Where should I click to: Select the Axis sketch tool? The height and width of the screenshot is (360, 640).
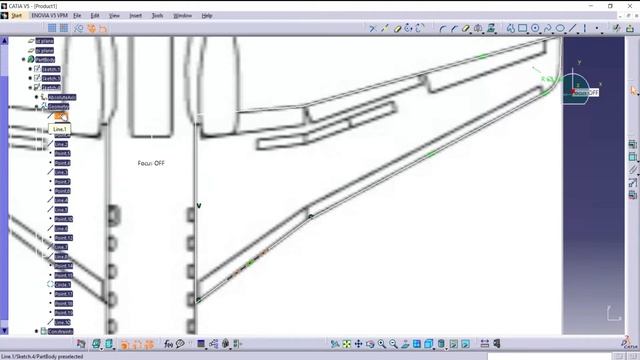click(x=585, y=28)
